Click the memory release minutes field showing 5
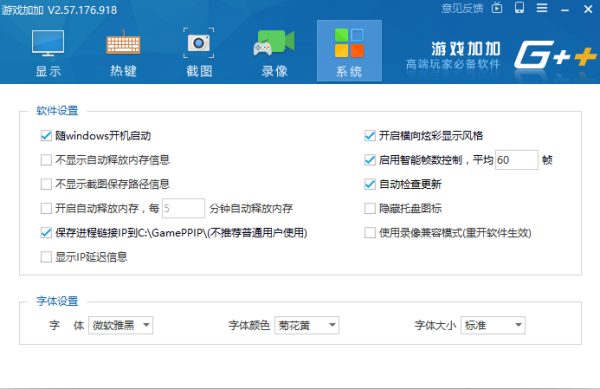Image resolution: width=600 pixels, height=389 pixels. 183,208
